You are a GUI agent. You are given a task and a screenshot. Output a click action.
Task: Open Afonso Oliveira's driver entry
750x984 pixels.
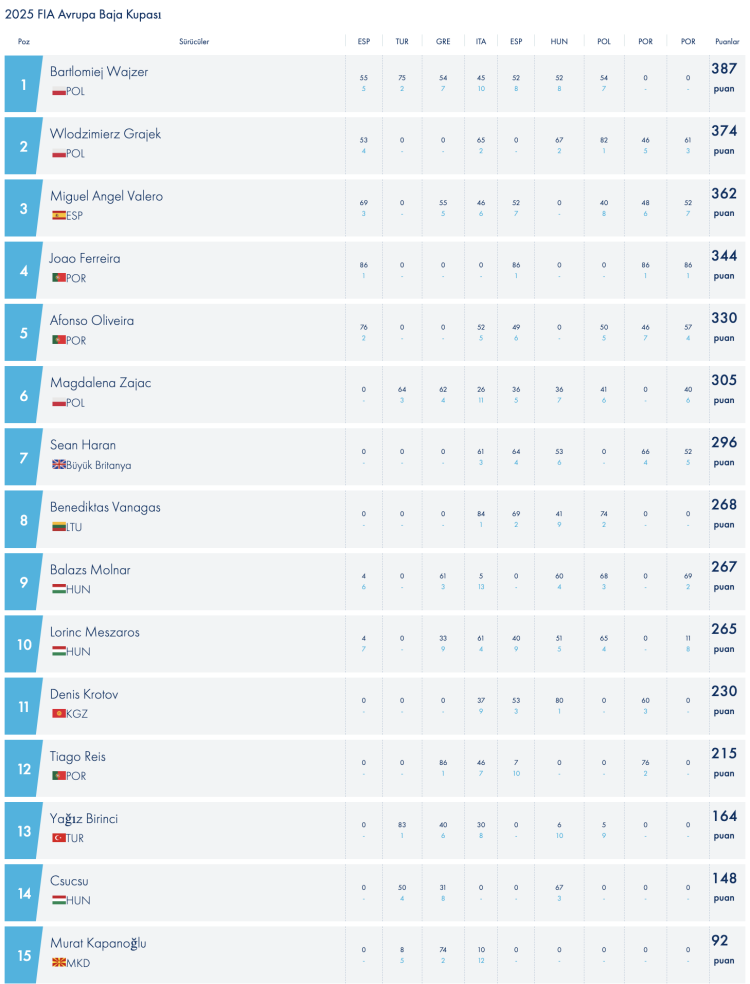[x=91, y=321]
